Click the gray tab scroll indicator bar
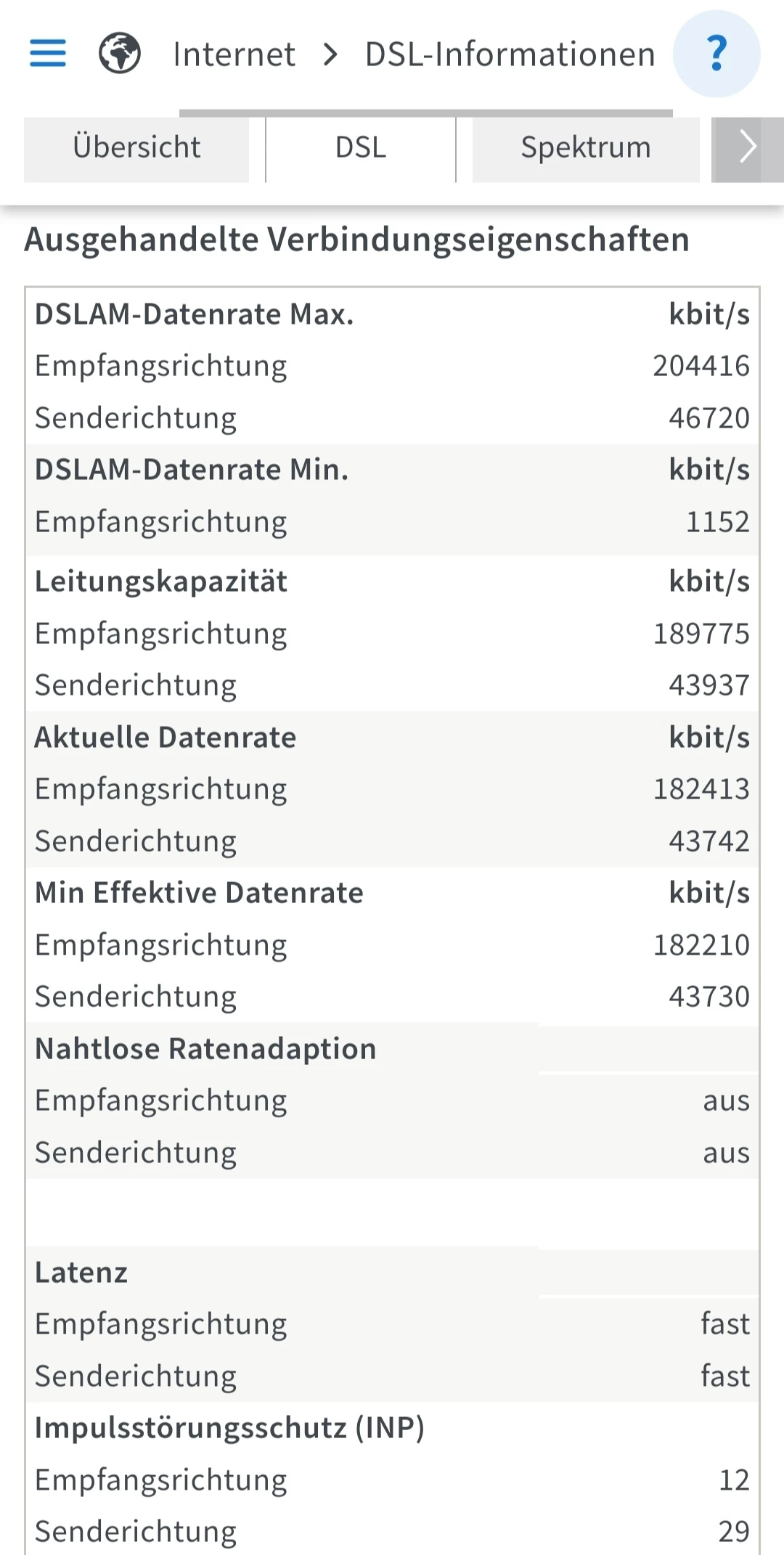Viewport: 784px width, 1555px height. (425, 113)
